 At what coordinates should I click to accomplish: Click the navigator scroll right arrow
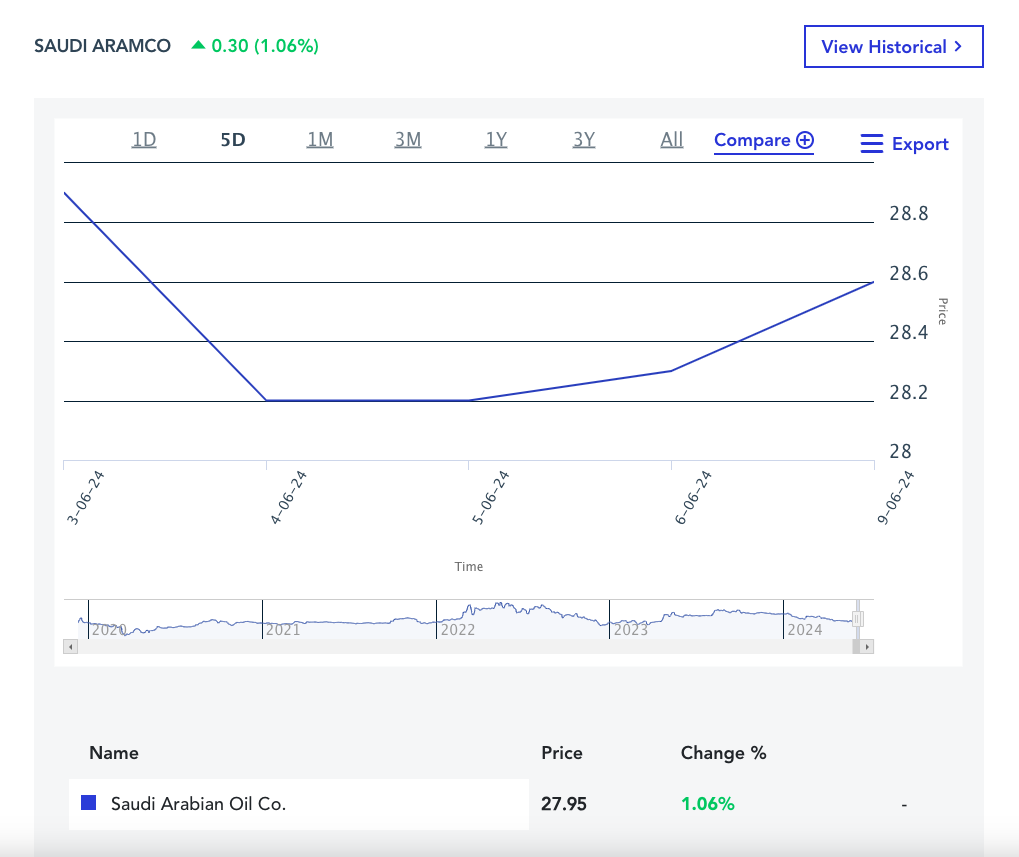point(867,647)
